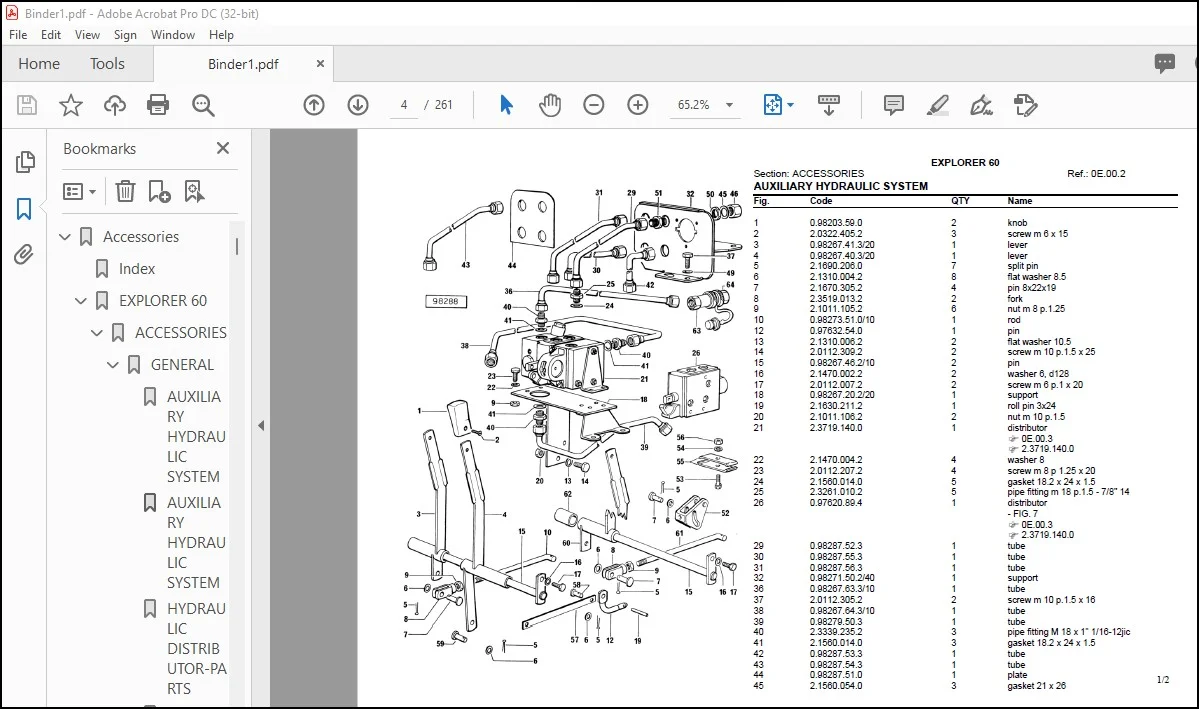Open the bookmarks options dropdown
Viewport: 1199px width, 709px height.
[x=80, y=191]
